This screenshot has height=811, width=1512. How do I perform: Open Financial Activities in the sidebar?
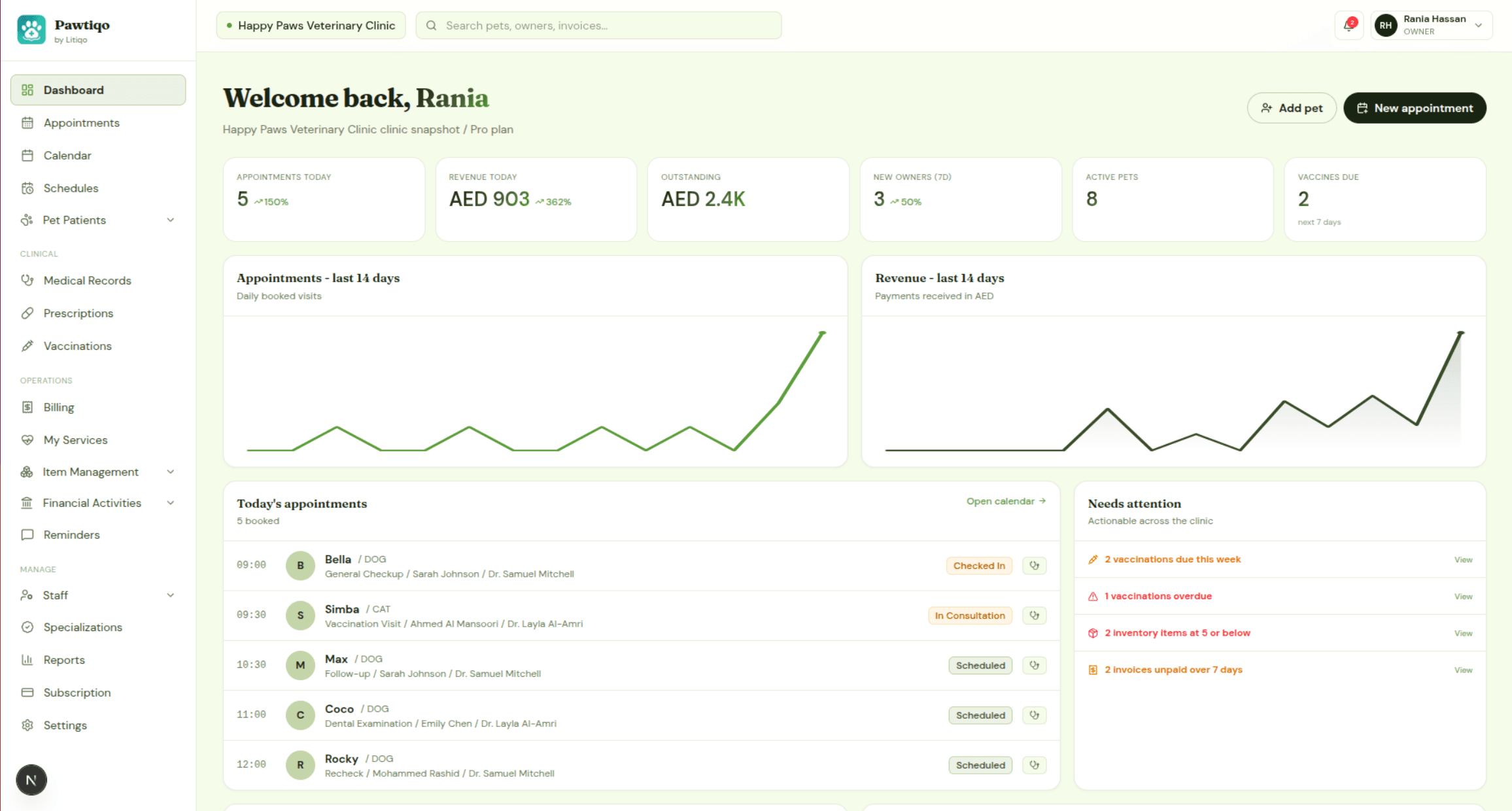pyautogui.click(x=98, y=502)
